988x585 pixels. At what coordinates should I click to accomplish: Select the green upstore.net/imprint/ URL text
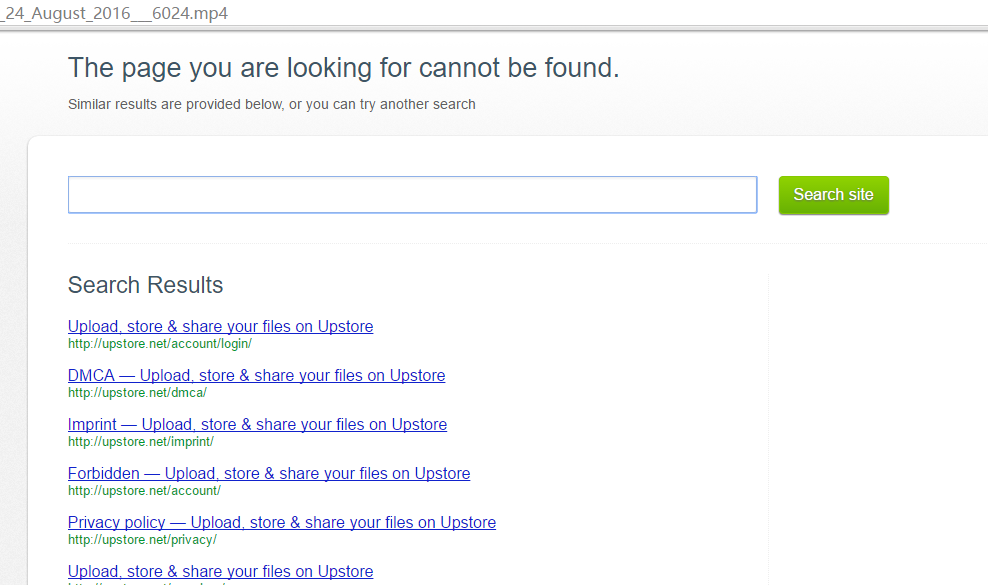(x=141, y=442)
